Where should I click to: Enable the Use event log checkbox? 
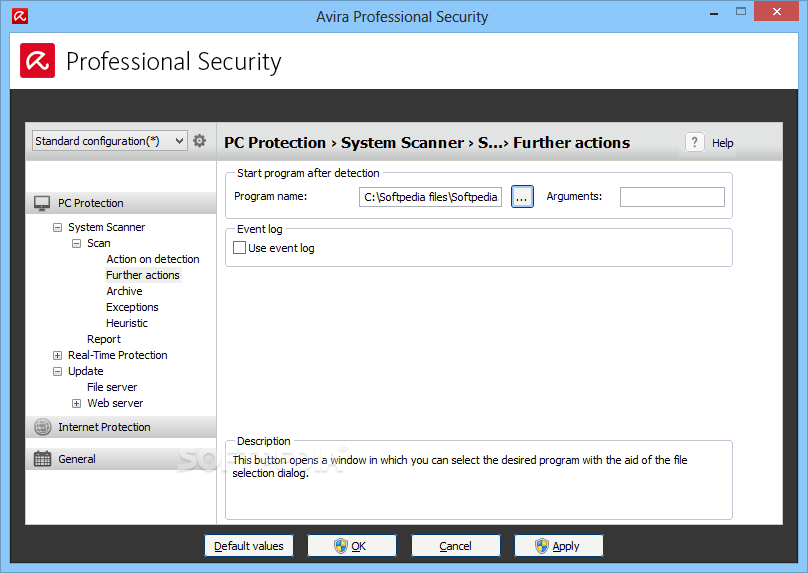tap(239, 248)
